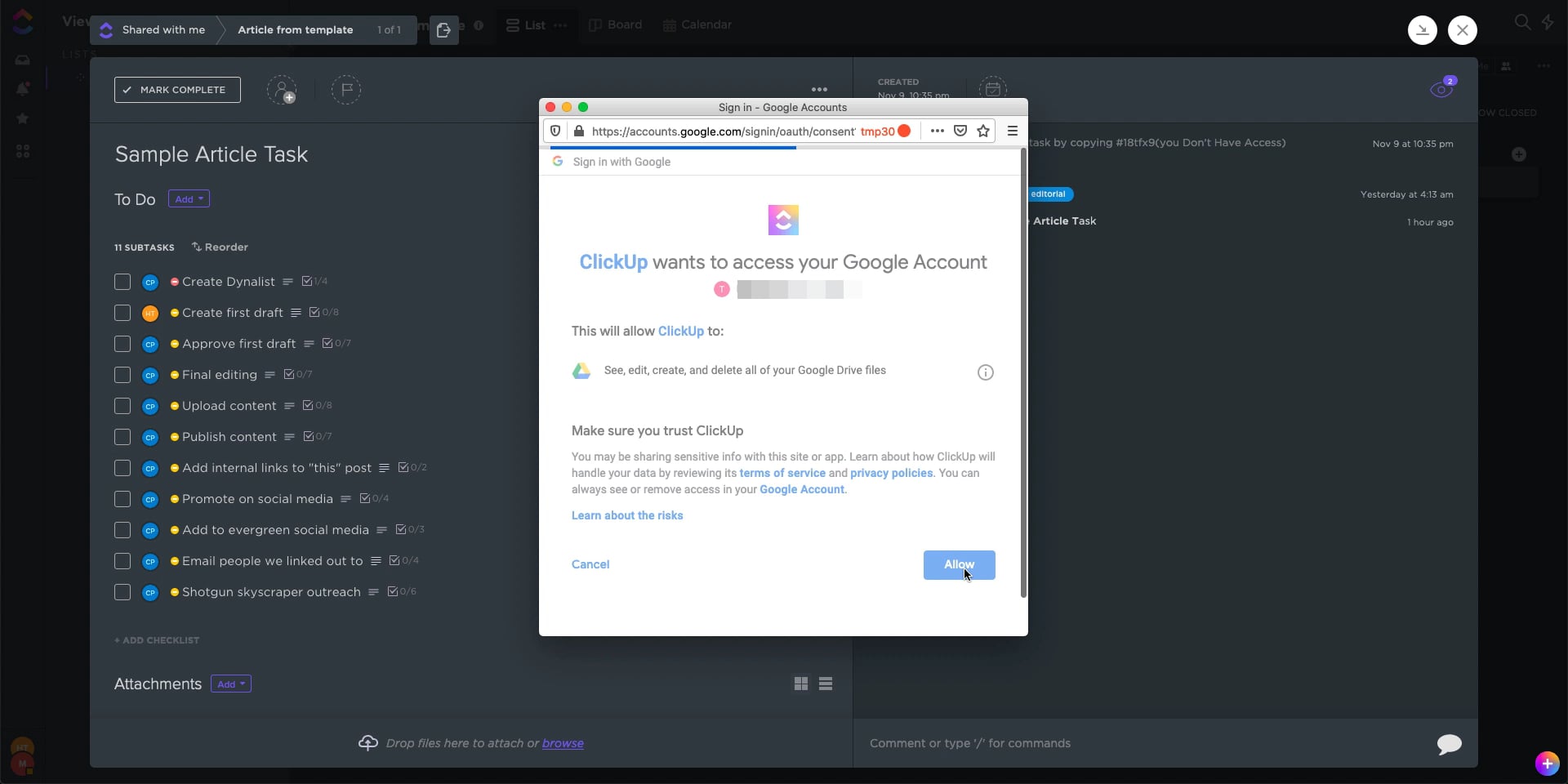Minimize the task with the down-arrow button

1423,30
